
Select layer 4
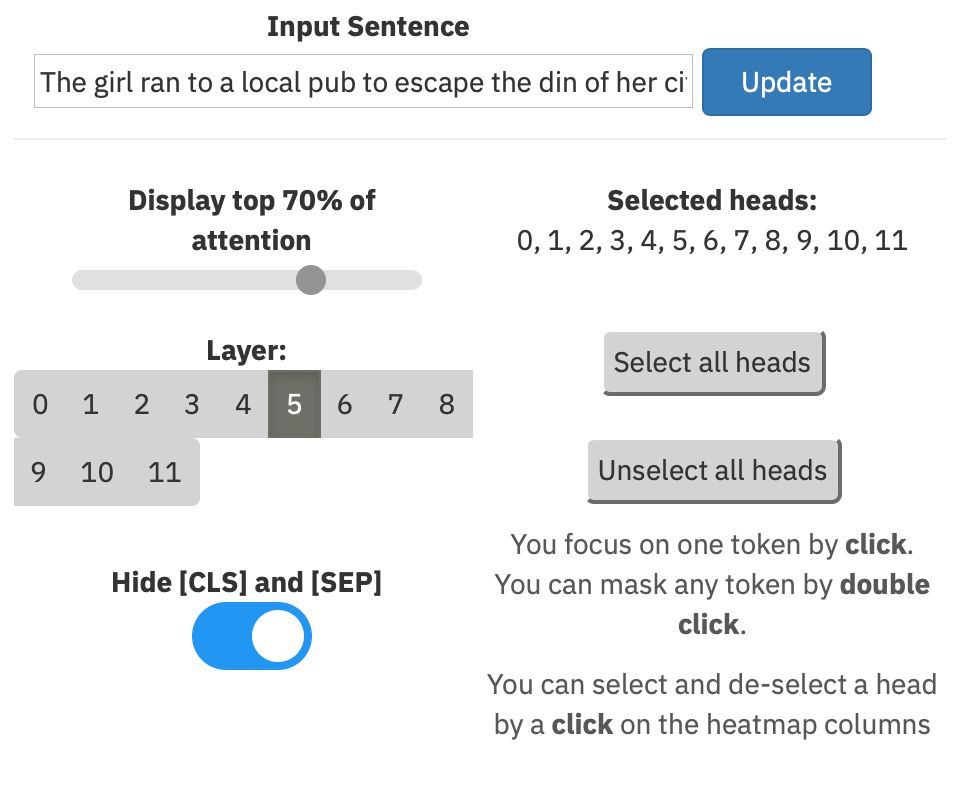[242, 404]
